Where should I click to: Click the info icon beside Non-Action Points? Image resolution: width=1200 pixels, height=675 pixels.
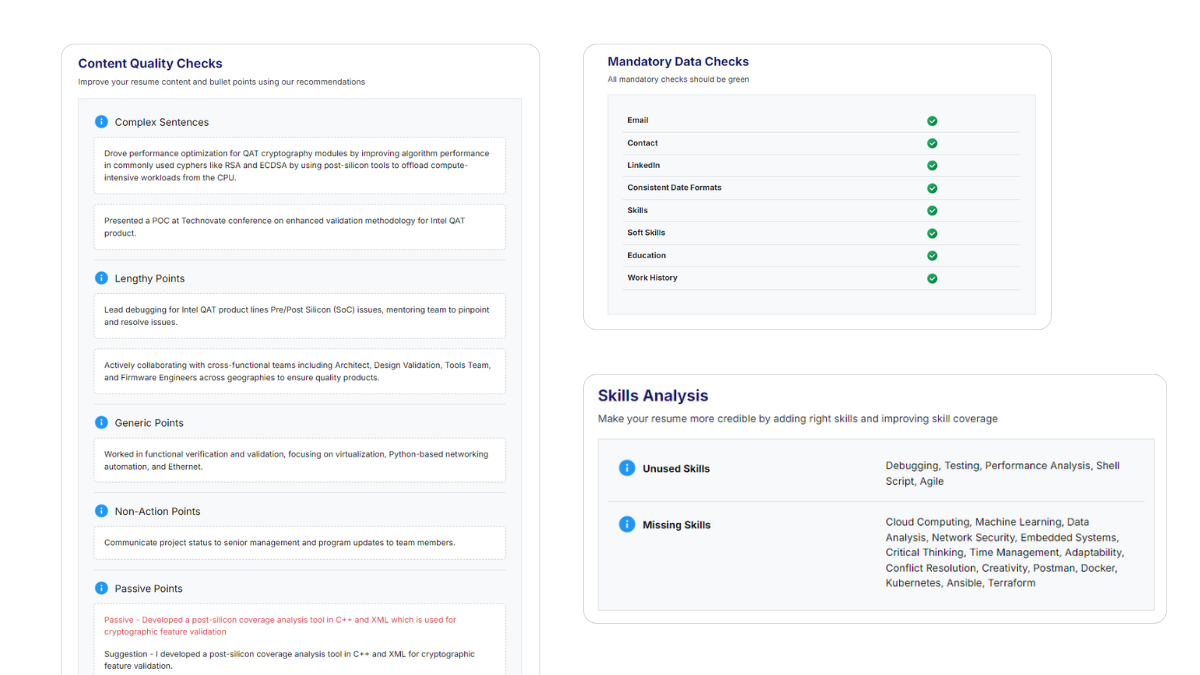coord(101,511)
